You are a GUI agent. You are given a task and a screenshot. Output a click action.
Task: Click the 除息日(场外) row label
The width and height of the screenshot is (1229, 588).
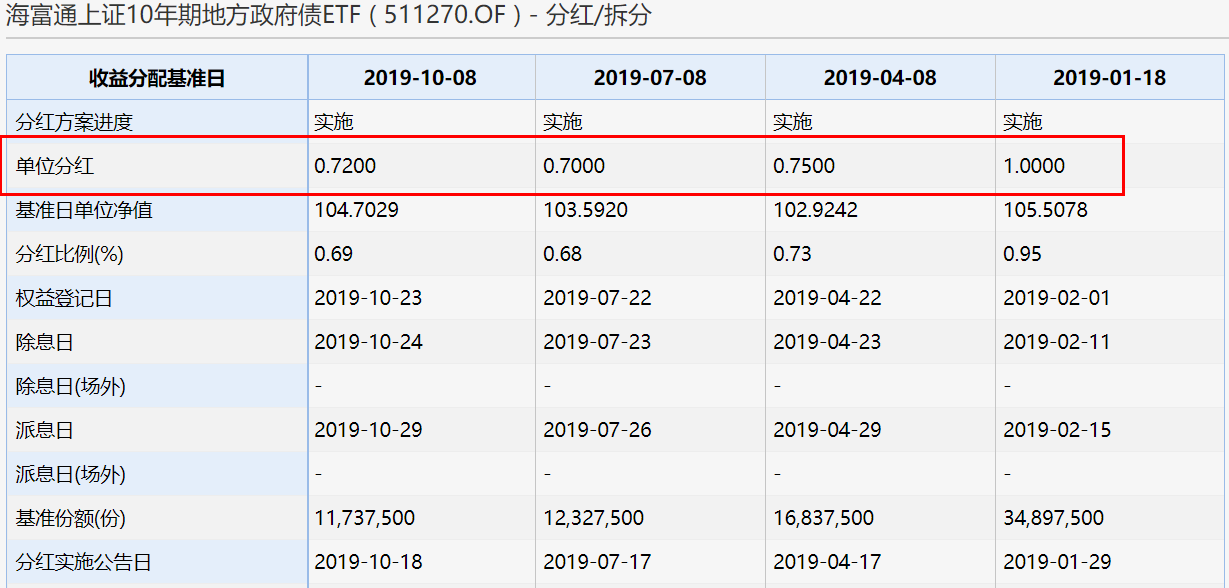(x=70, y=386)
